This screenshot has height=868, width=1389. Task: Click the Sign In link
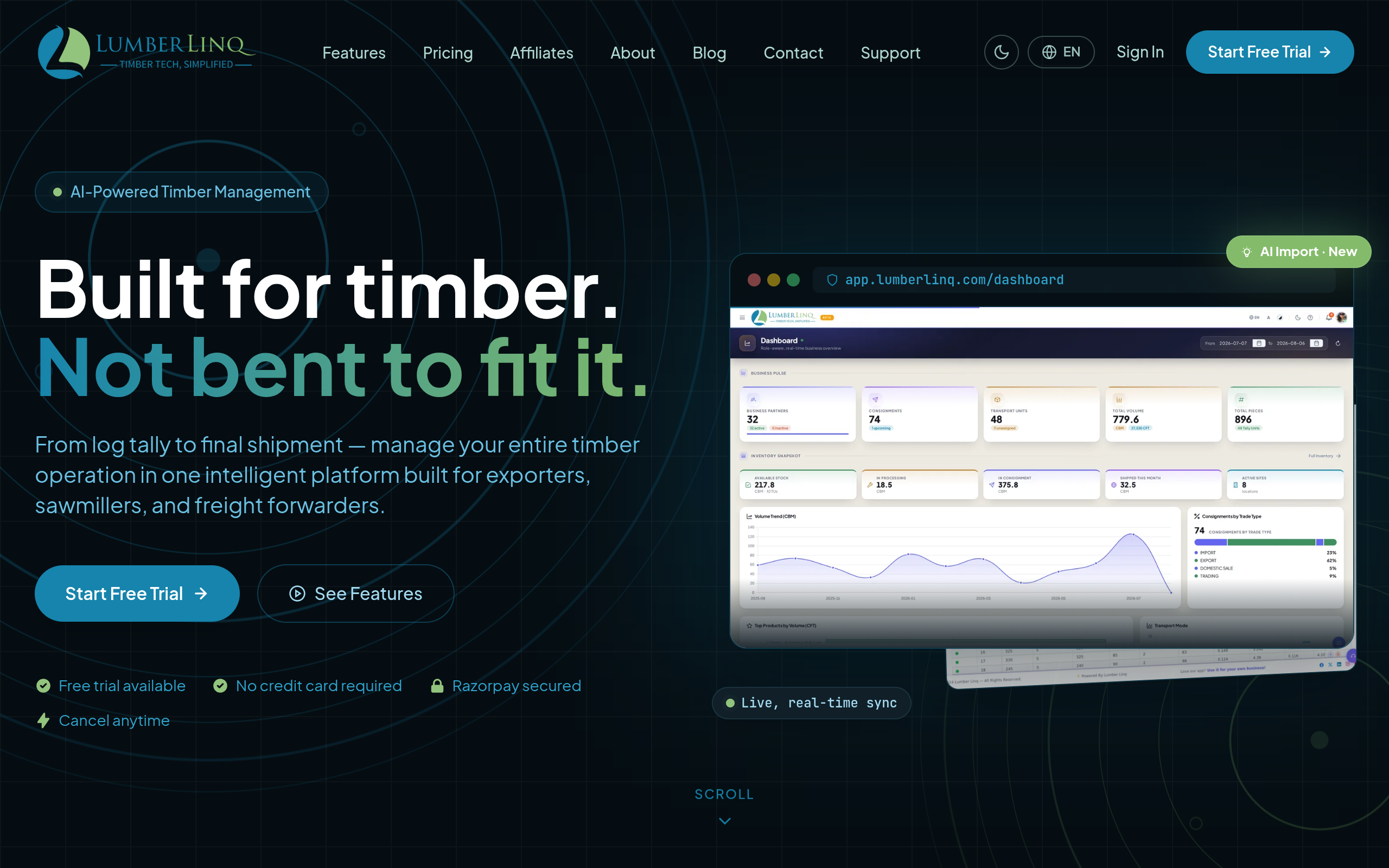point(1140,52)
